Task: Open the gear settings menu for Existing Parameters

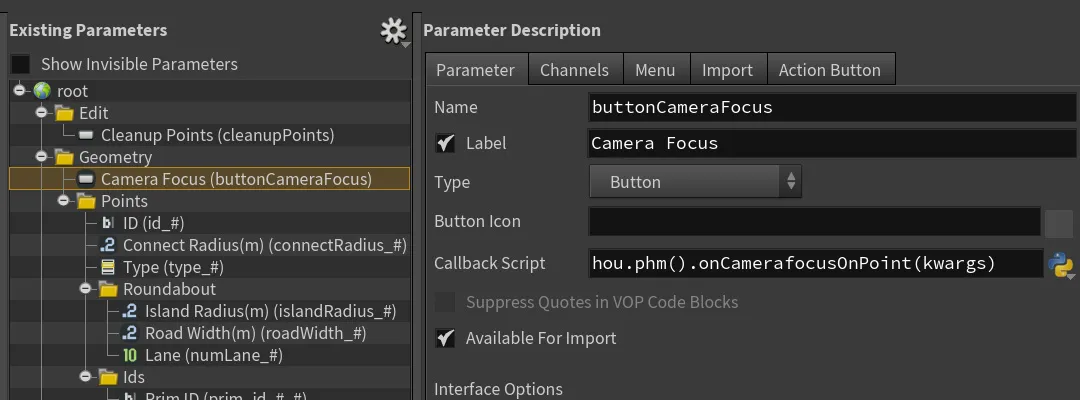Action: point(393,32)
